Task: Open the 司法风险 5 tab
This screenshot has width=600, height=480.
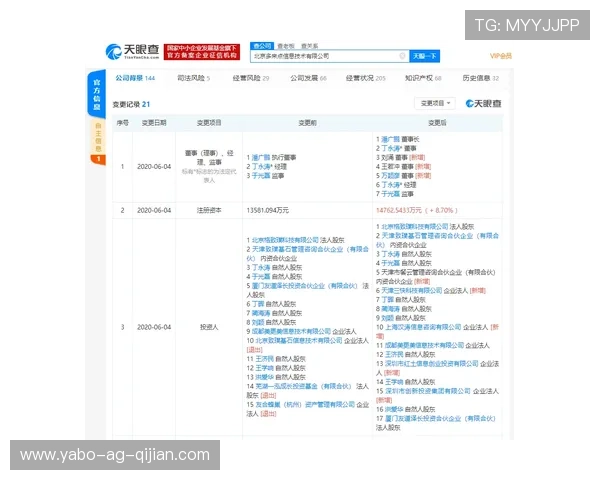Action: (193, 78)
